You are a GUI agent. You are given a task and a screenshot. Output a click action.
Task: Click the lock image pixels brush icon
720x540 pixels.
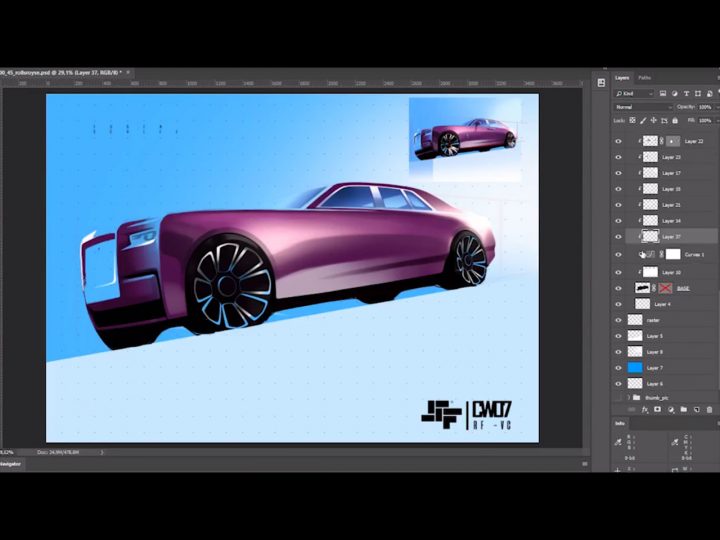click(x=642, y=120)
